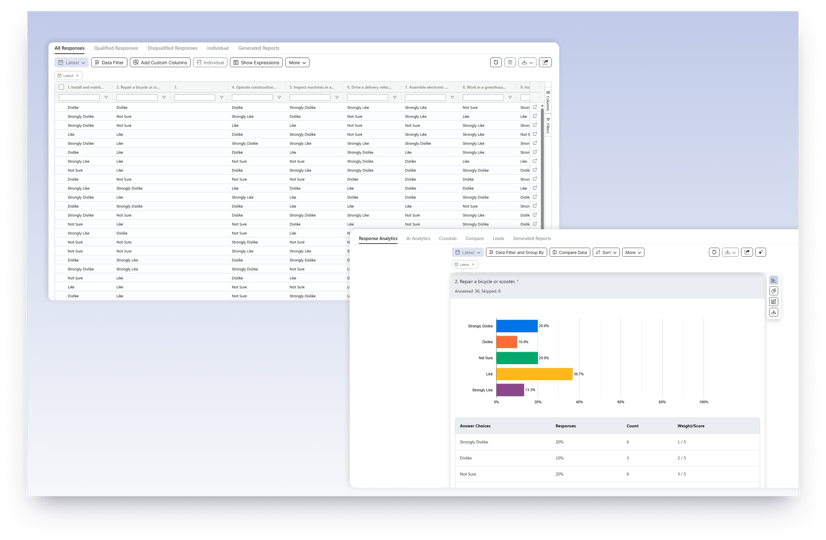Open filter menu for Assemble electronic column
The width and height of the screenshot is (826, 540).
coord(452,97)
